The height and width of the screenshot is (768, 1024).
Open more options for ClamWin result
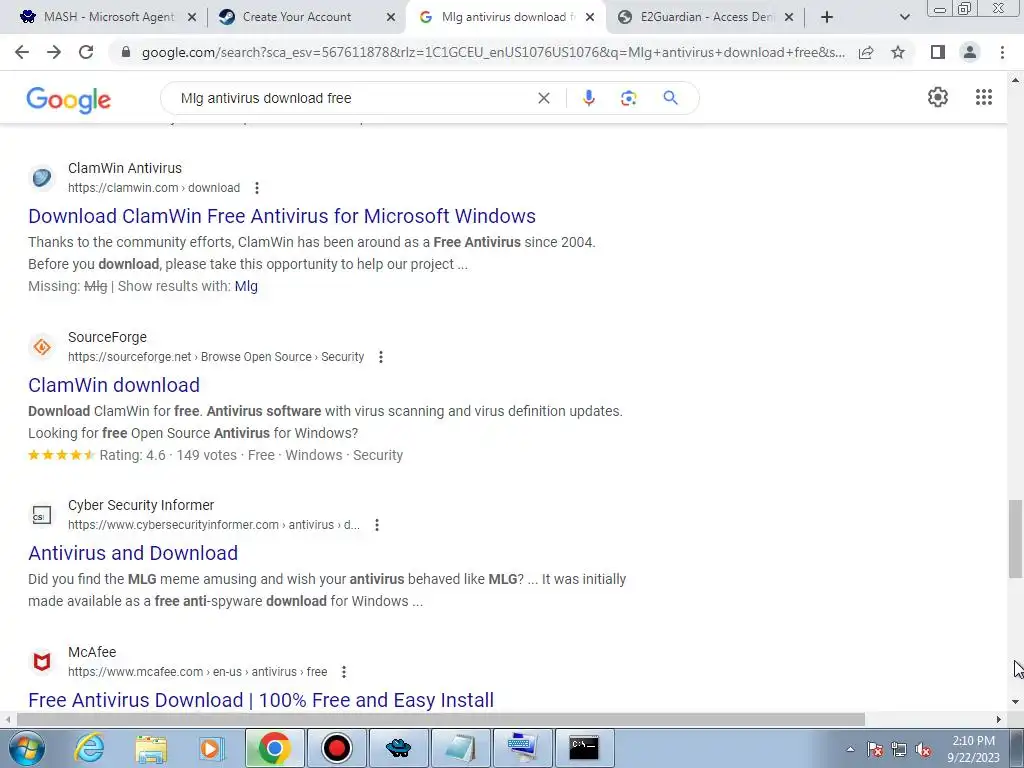257,188
